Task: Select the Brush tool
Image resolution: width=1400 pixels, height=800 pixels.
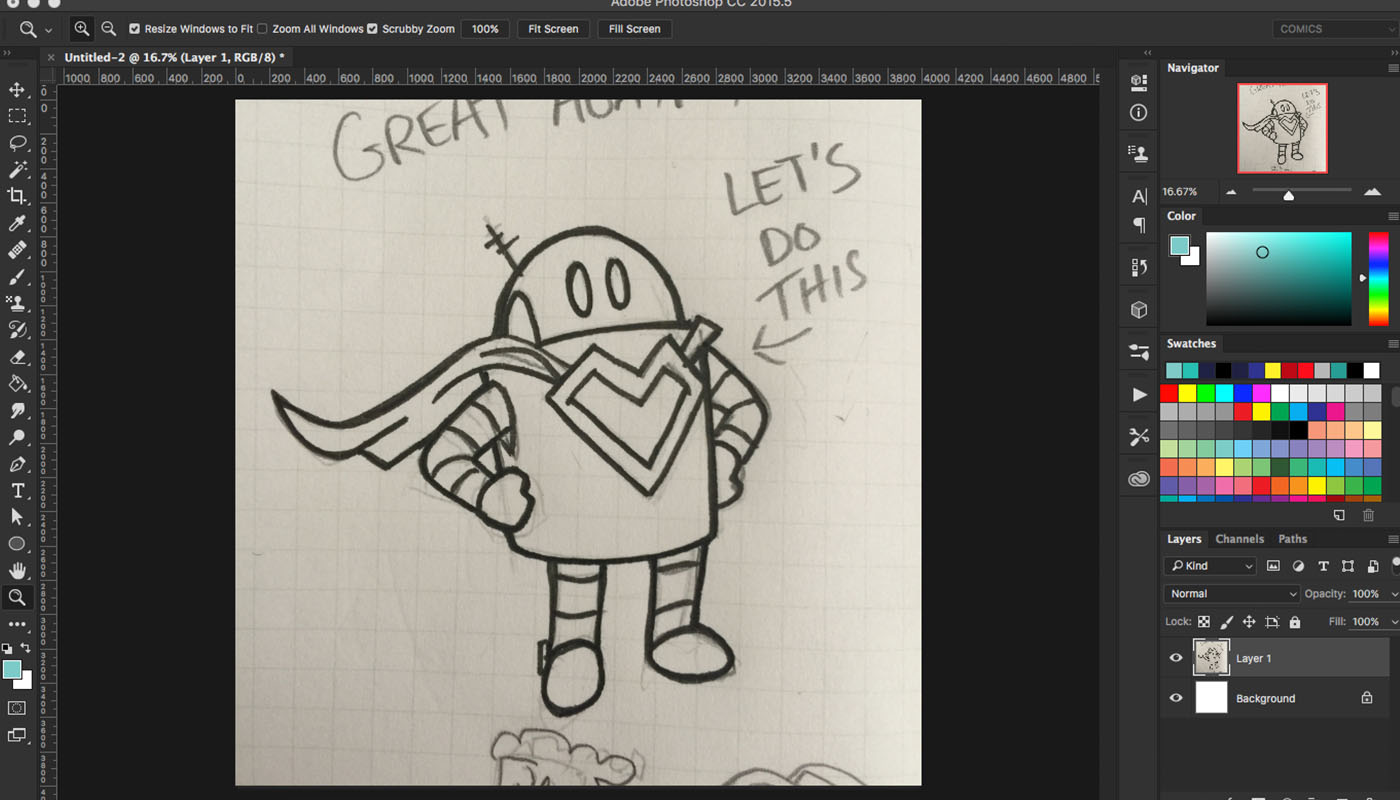Action: [x=17, y=277]
